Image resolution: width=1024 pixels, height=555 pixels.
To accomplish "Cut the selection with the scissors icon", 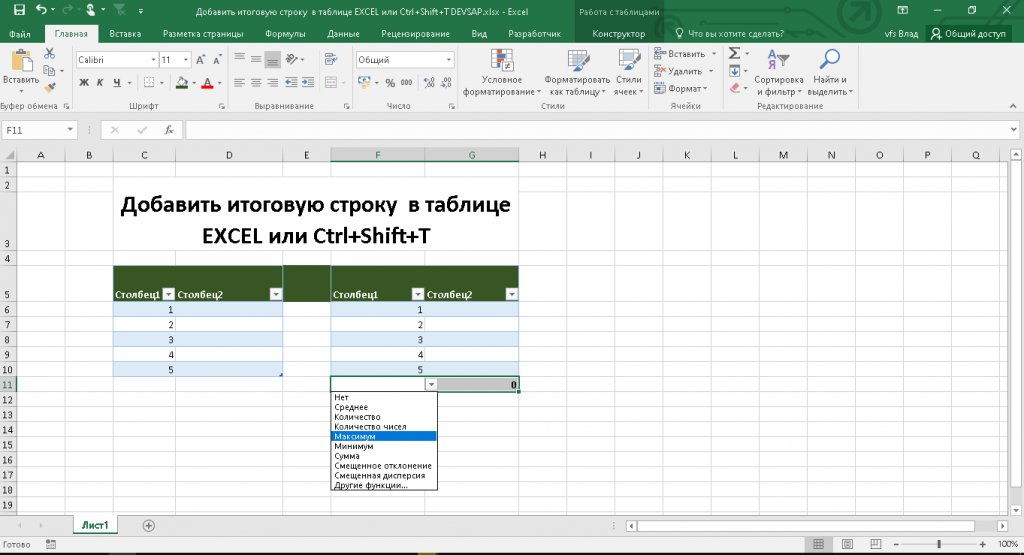I will (50, 54).
